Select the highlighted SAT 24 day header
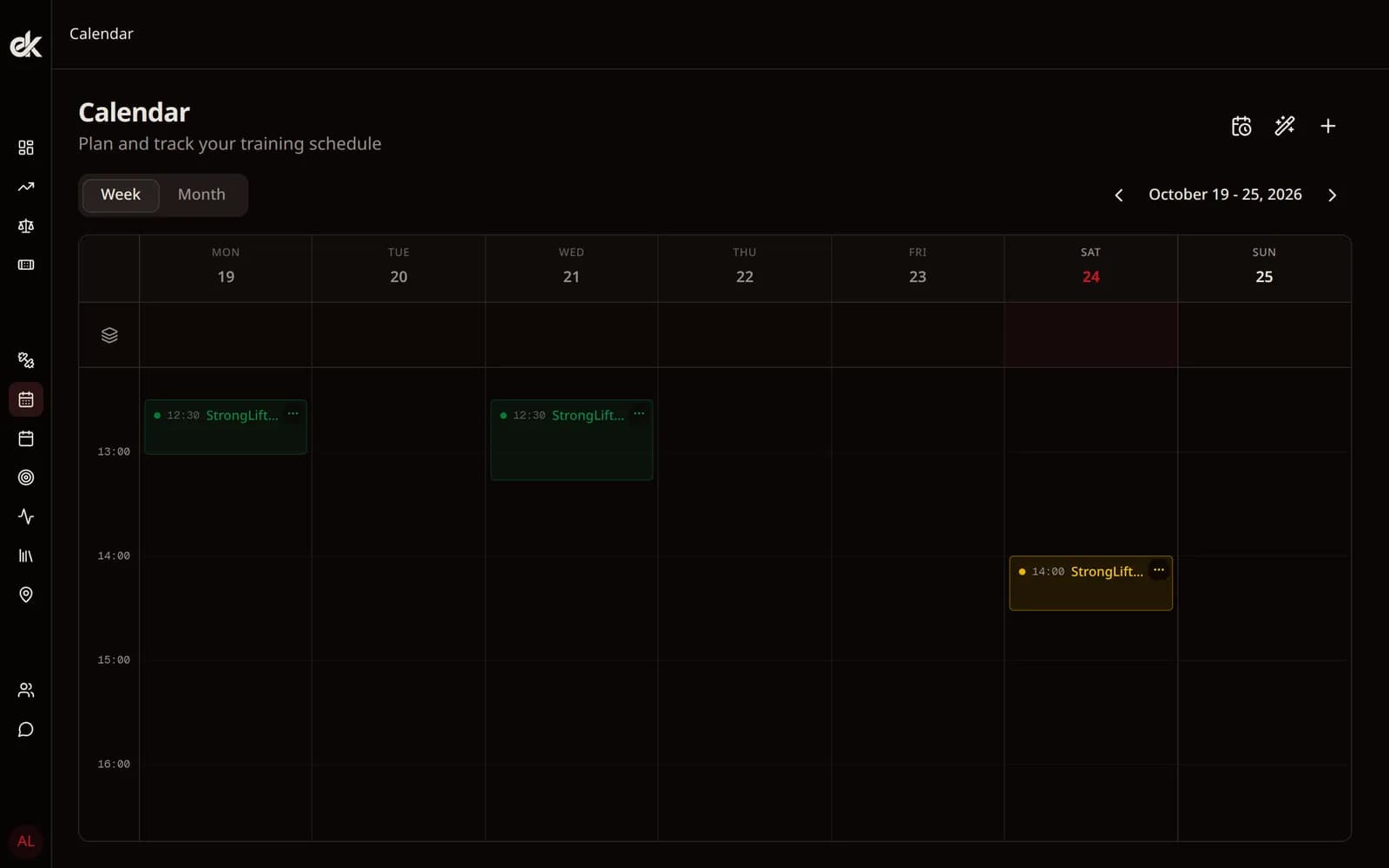This screenshot has width=1389, height=868. [1091, 267]
